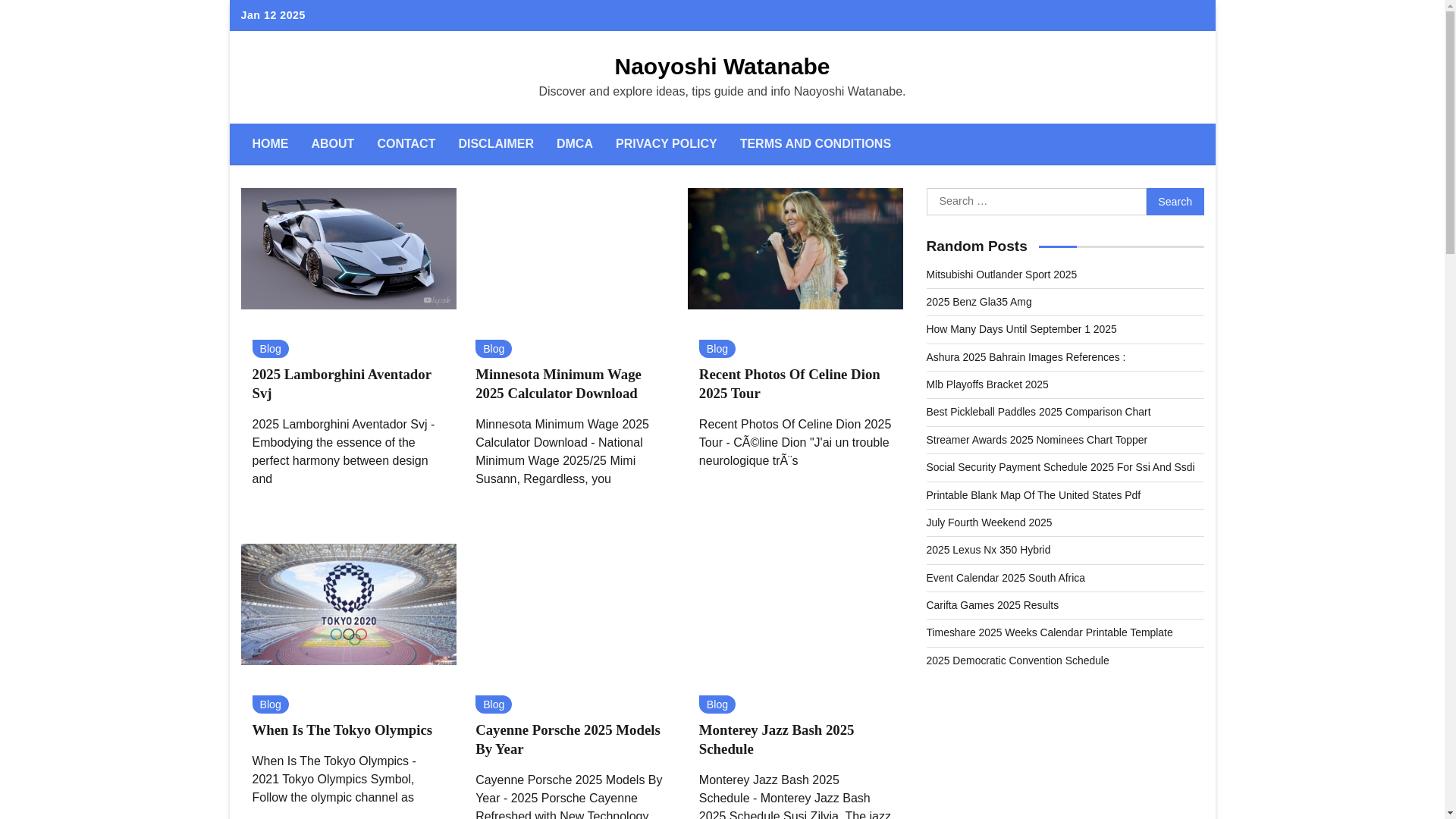The width and height of the screenshot is (1456, 819).
Task: Open Cayenne Porsche 2025 Models By Year post
Action: 567,739
